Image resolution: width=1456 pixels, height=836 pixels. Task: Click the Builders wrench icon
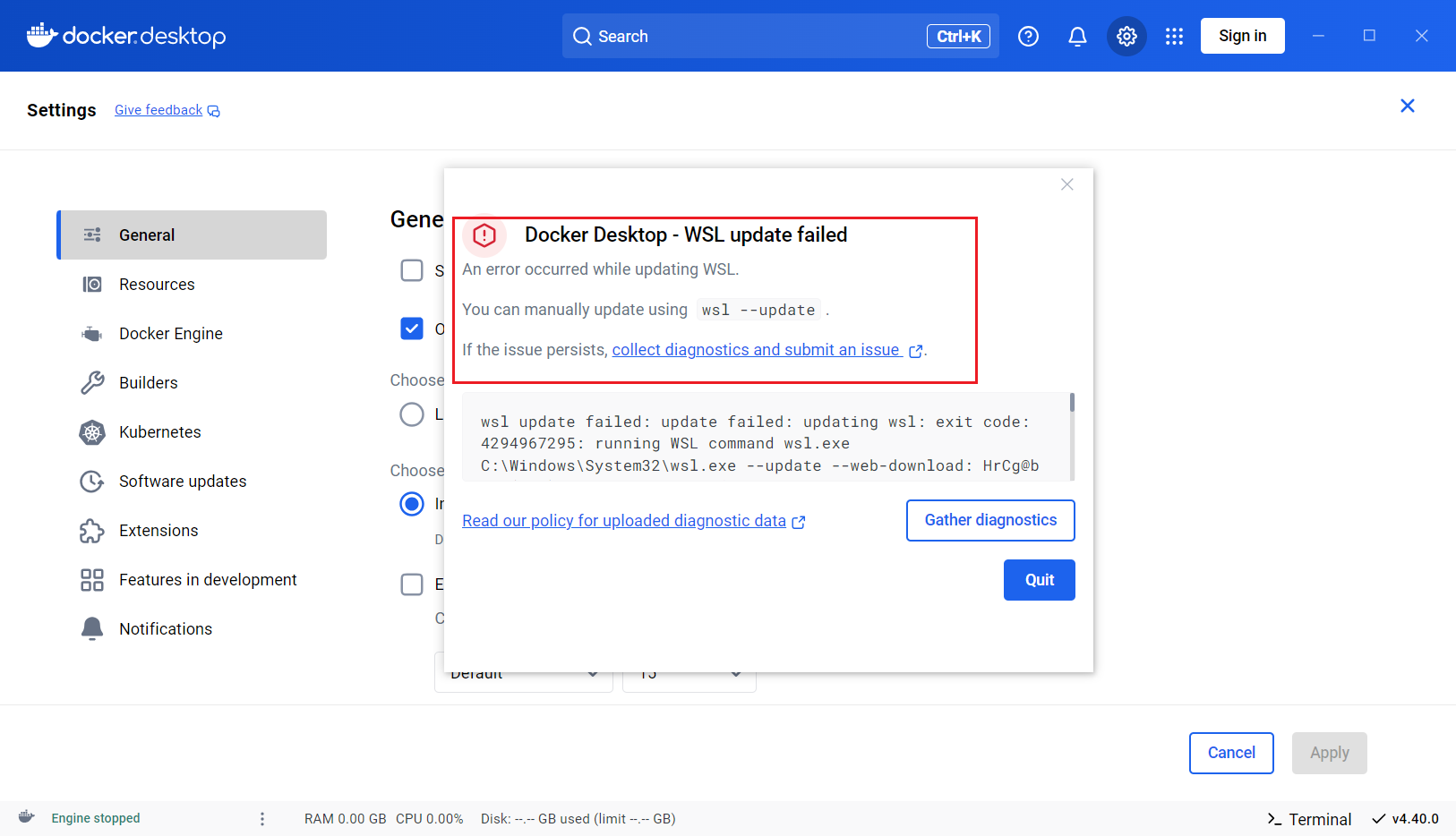[92, 383]
